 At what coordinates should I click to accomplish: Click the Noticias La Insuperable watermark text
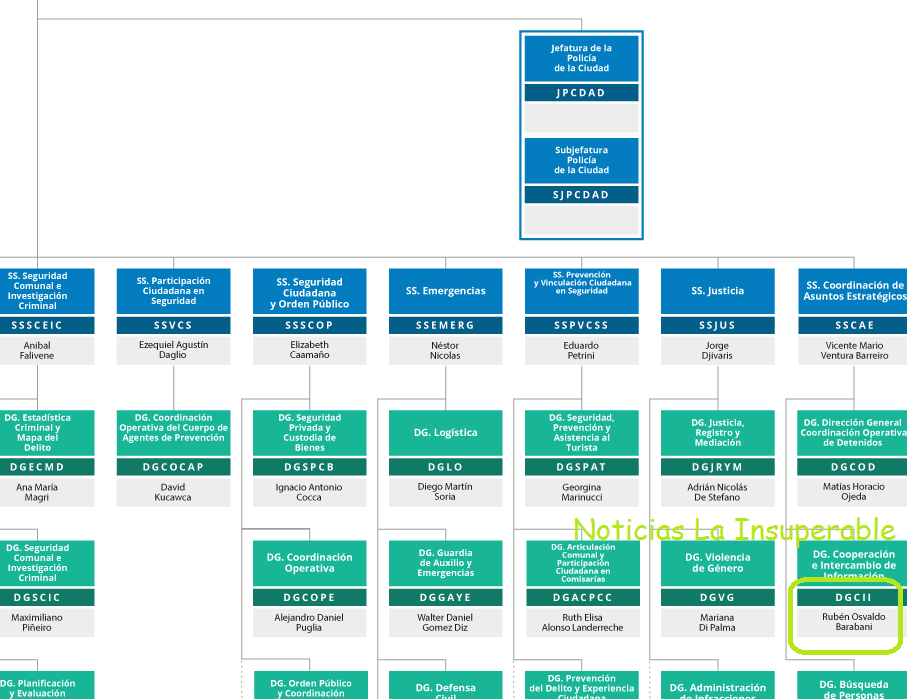pos(734,530)
